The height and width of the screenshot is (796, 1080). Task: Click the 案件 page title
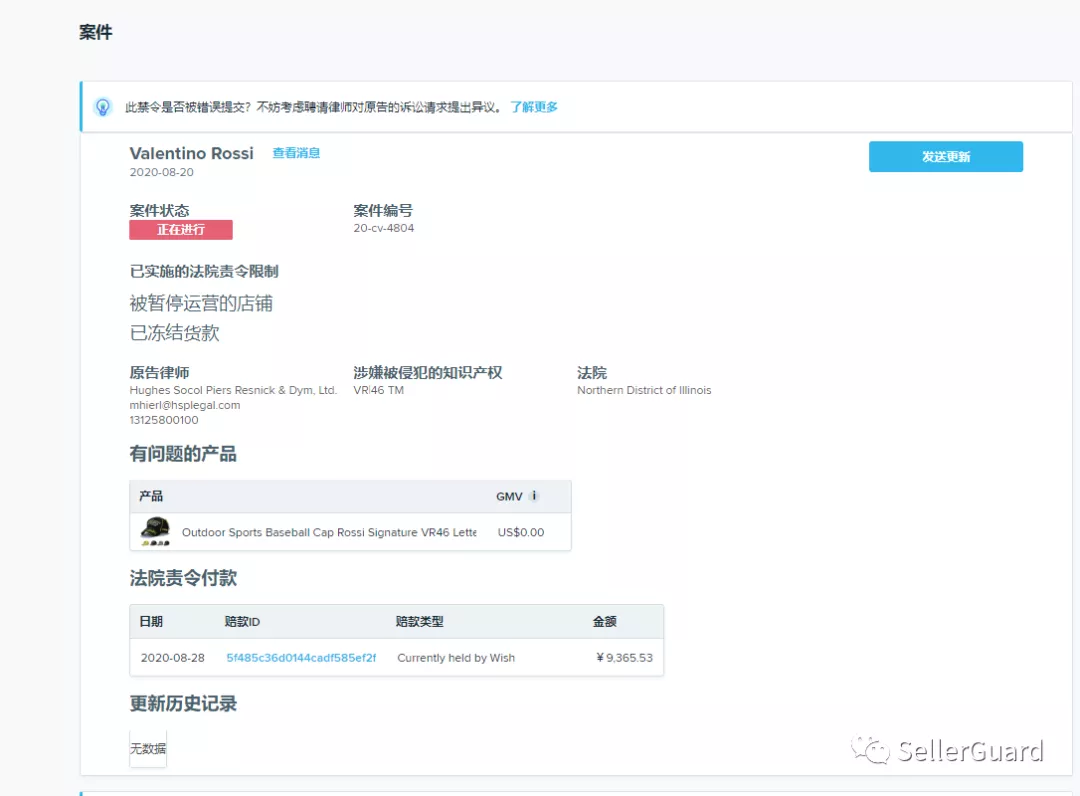[x=95, y=32]
